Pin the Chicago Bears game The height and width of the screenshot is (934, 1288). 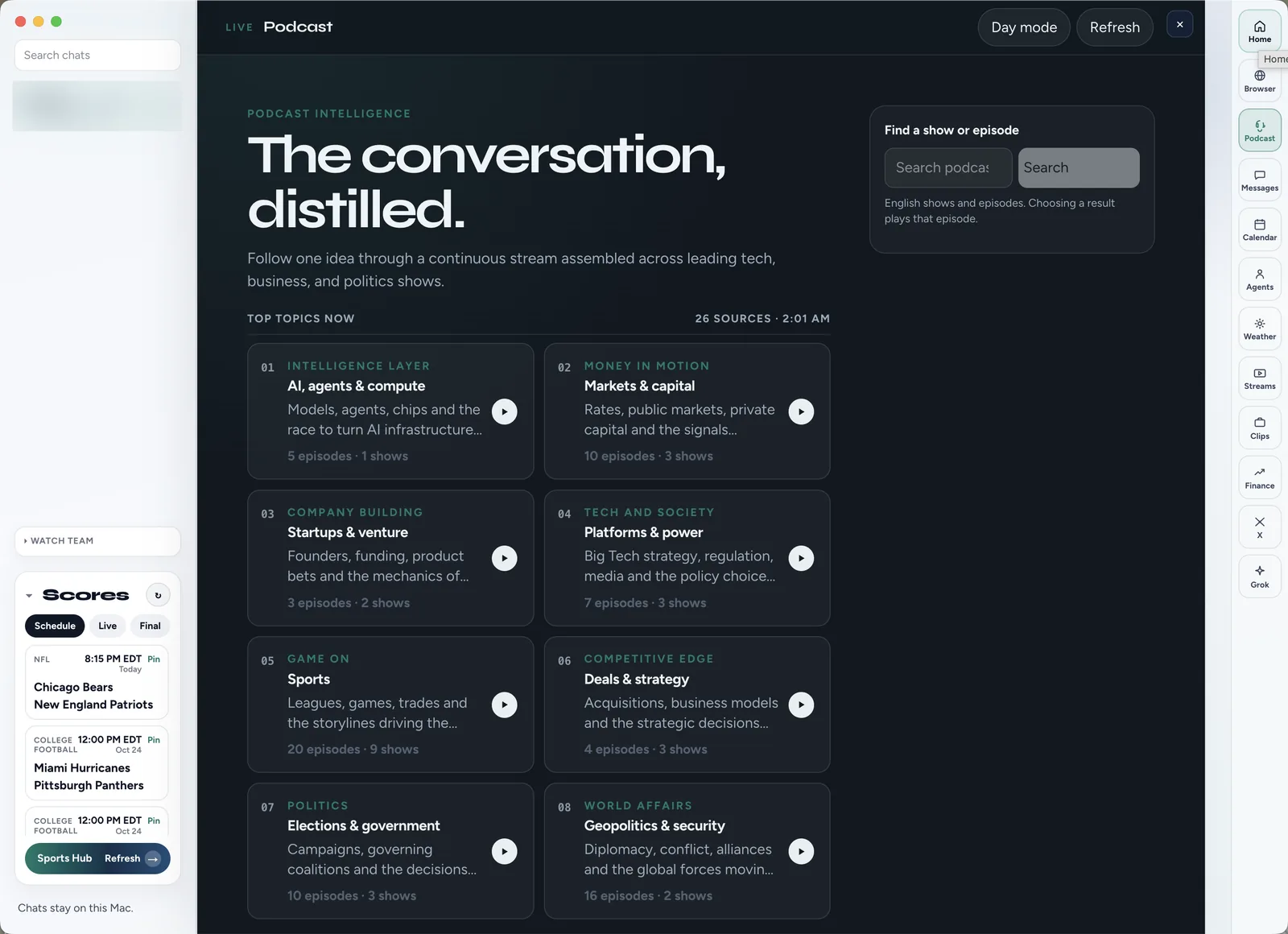click(154, 659)
